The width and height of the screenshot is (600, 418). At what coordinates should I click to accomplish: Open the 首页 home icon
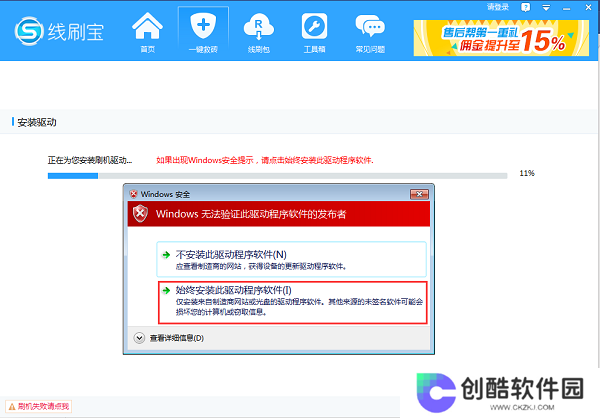[147, 26]
